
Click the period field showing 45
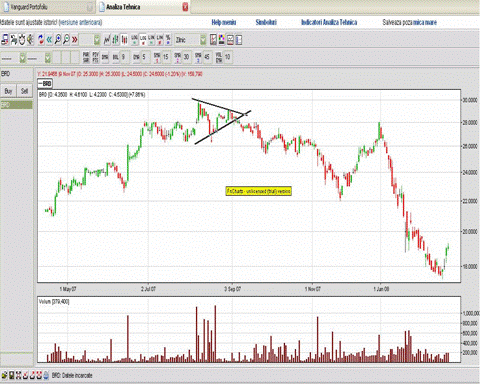[x=207, y=57]
